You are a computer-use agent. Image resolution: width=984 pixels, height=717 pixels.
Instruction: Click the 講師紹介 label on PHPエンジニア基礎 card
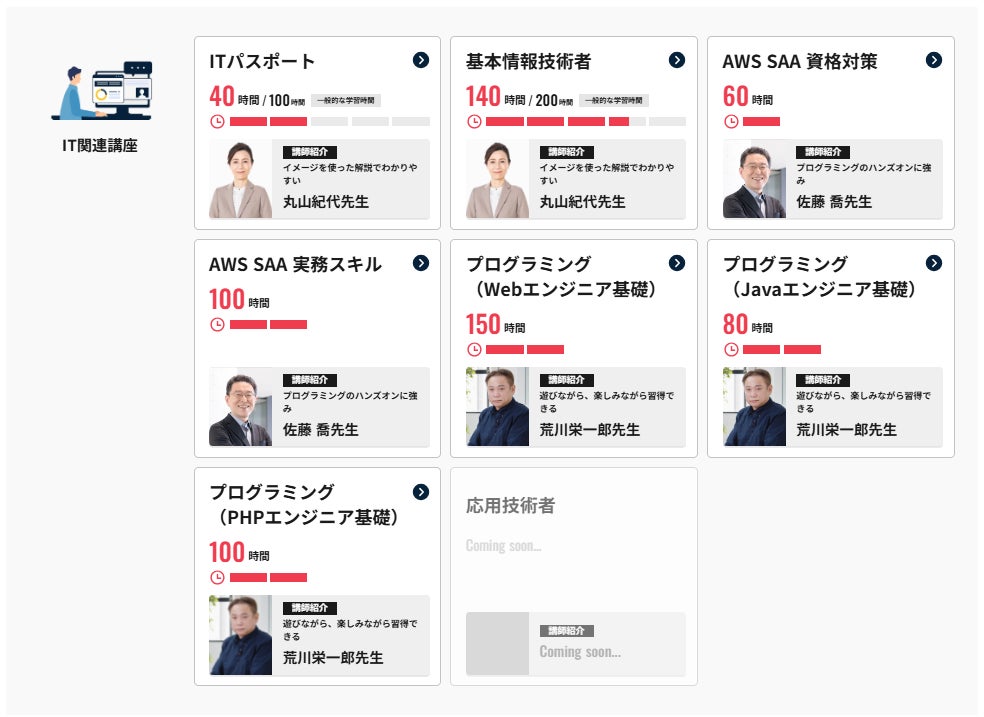point(309,607)
